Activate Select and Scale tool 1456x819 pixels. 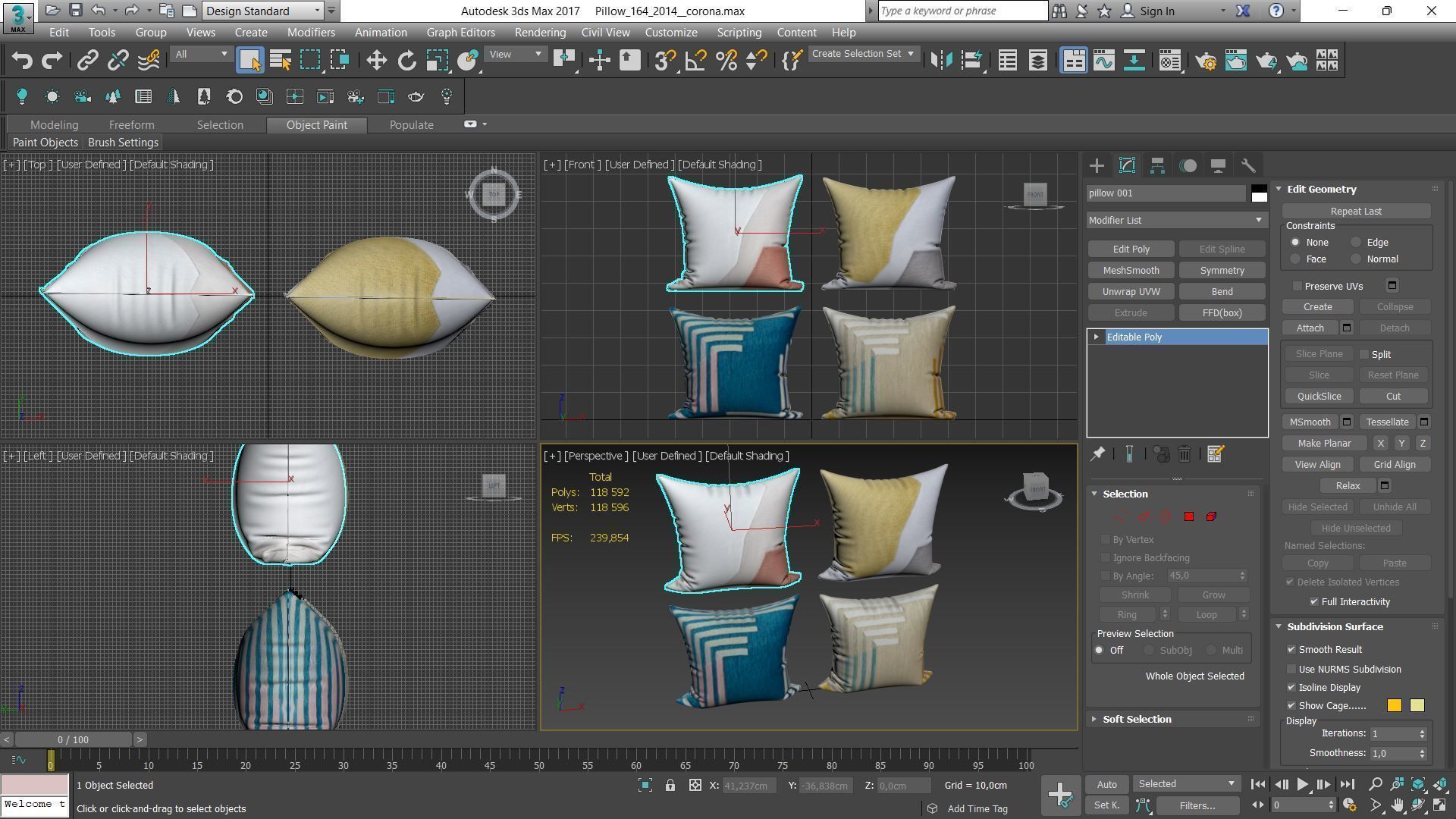tap(438, 61)
